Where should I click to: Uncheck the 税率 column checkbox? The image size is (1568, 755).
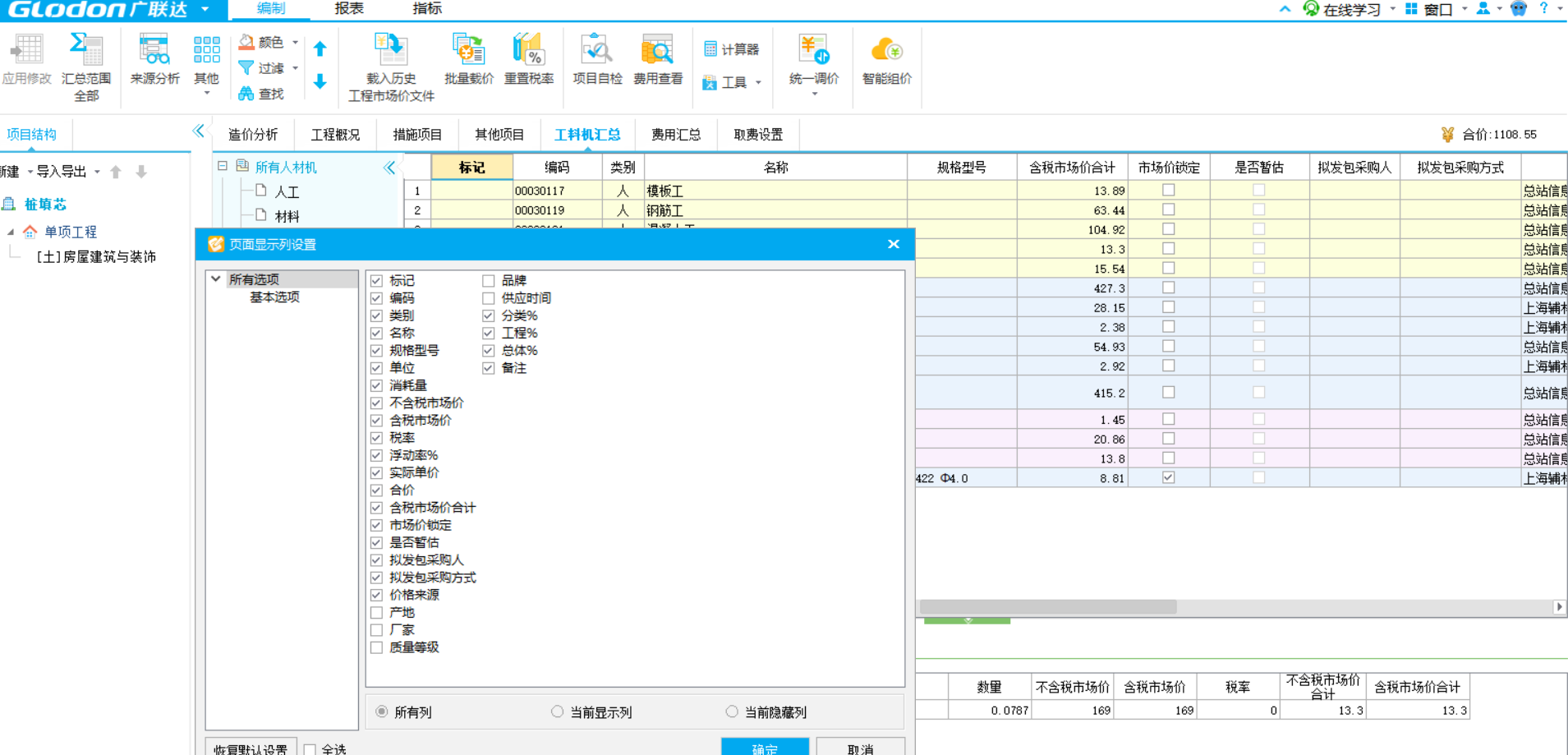tap(376, 438)
